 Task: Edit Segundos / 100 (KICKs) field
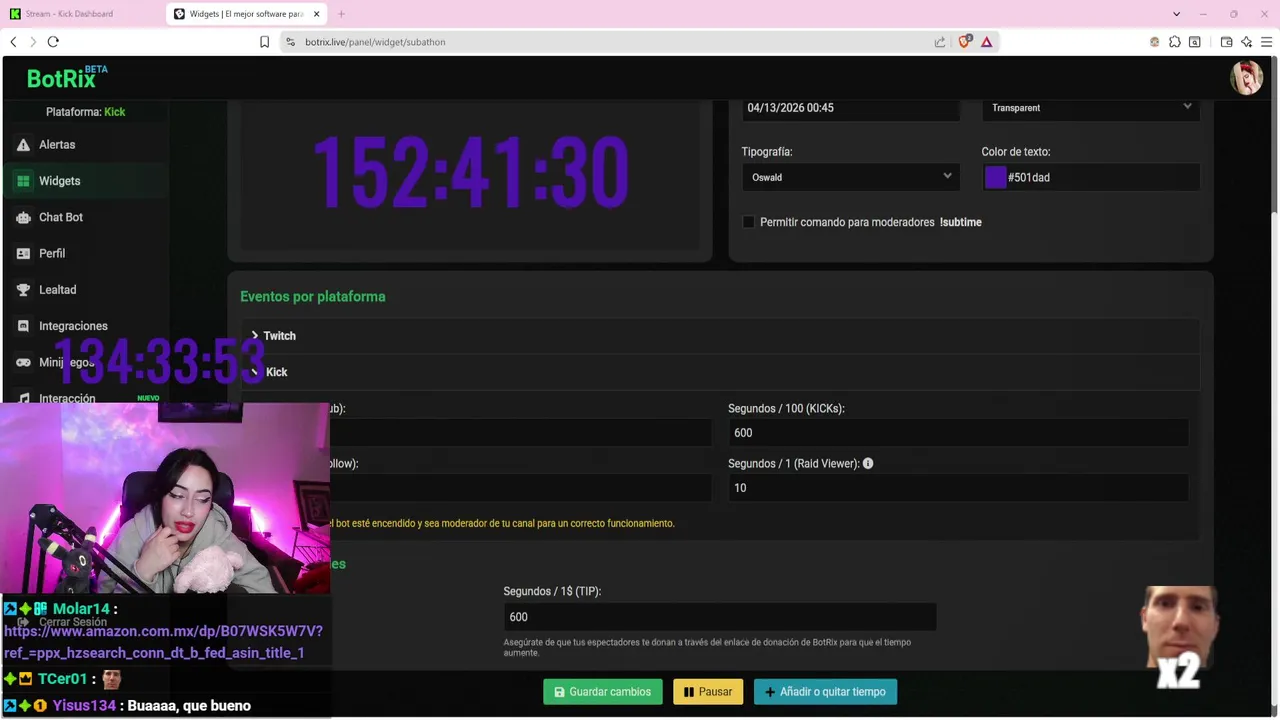pyautogui.click(x=958, y=433)
